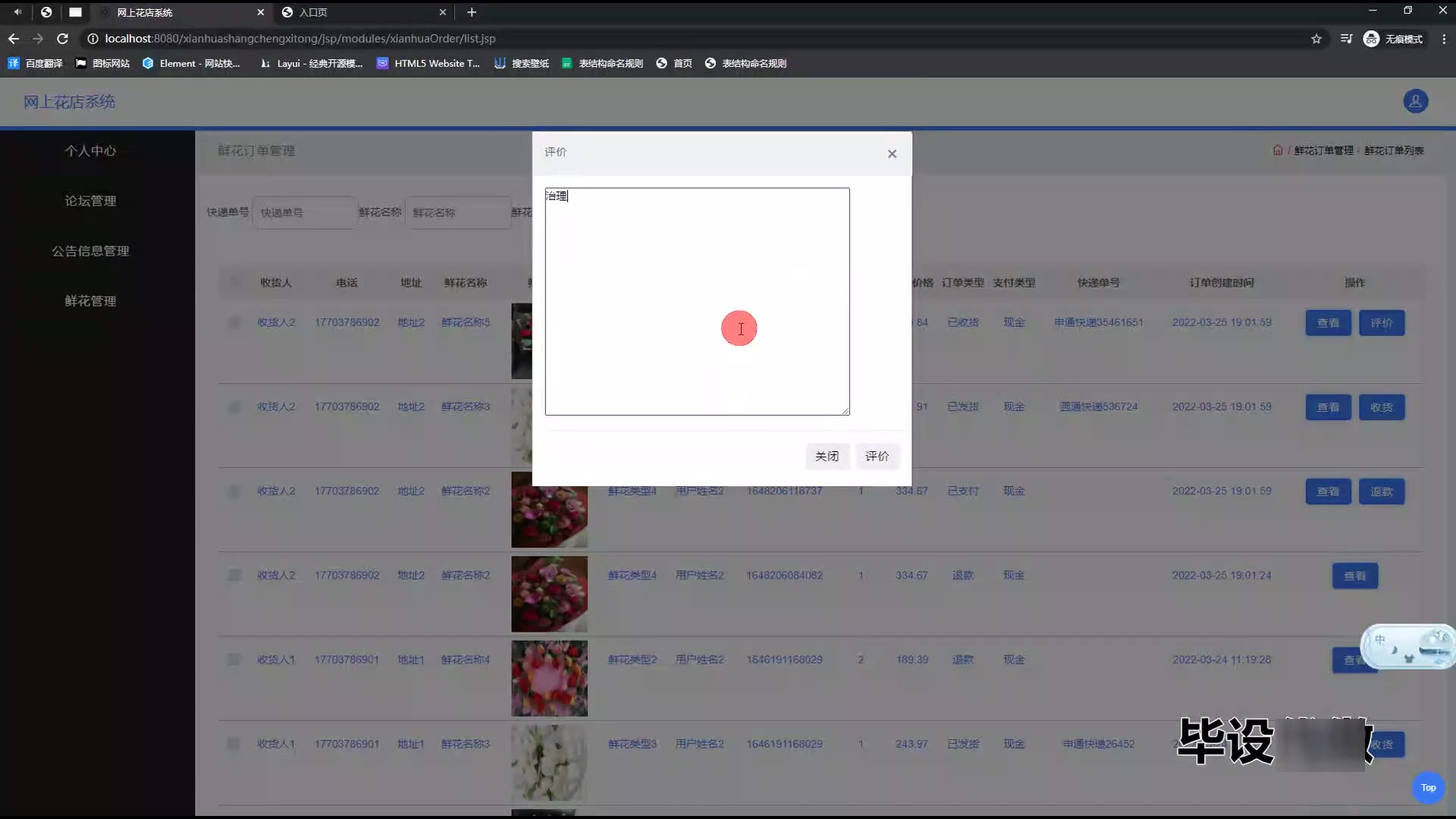Open the user avatar icon in the header
Image resolution: width=1456 pixels, height=819 pixels.
click(1415, 101)
